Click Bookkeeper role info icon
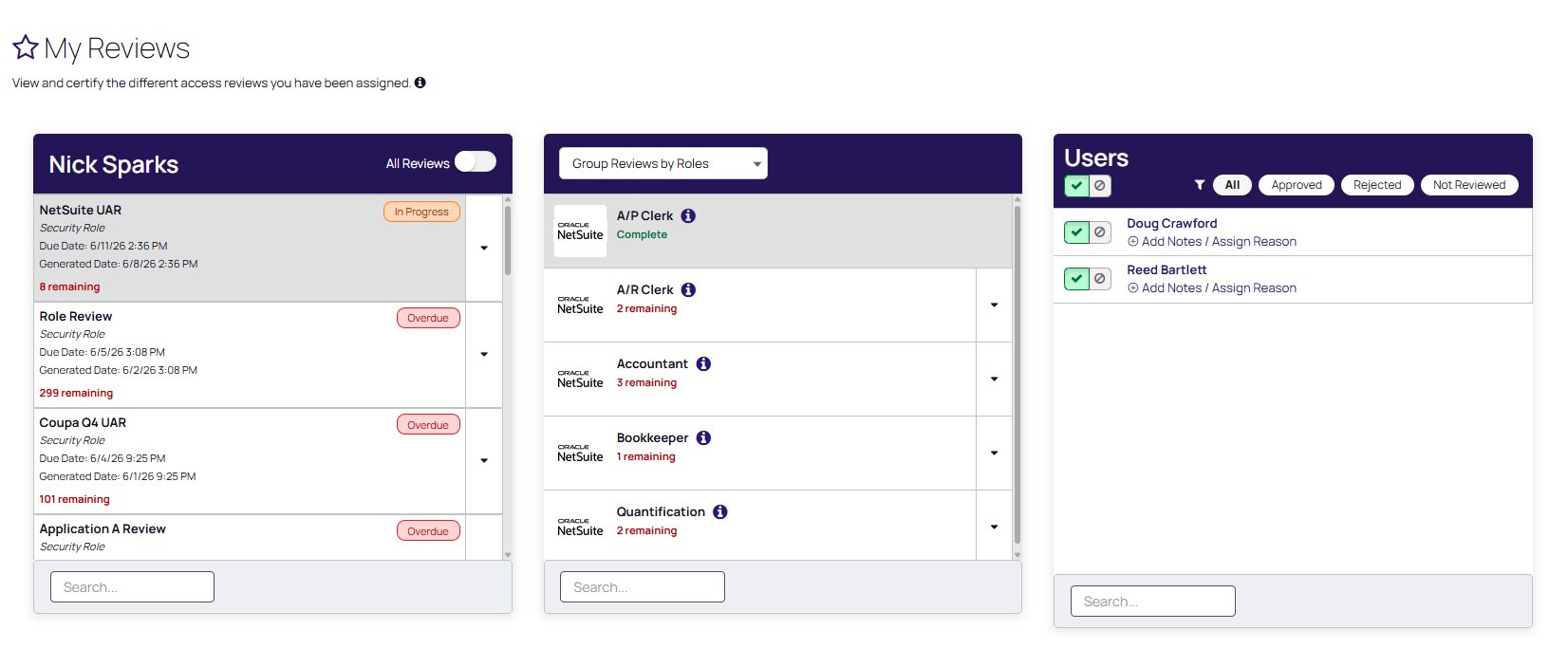 pyautogui.click(x=703, y=437)
